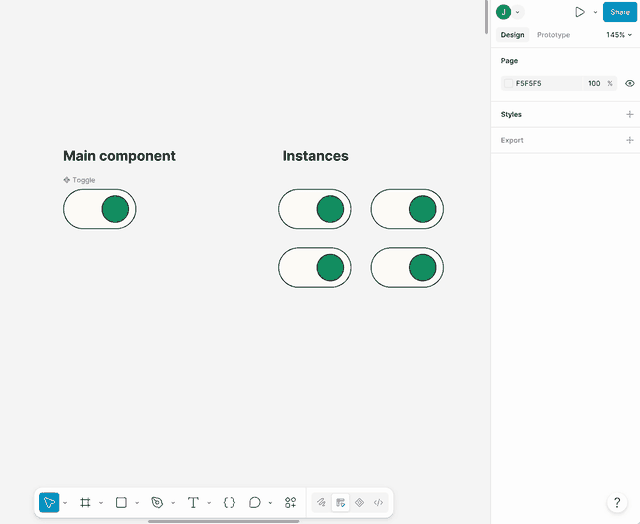Screen dimensions: 640x524
Task: Click the Share button
Action: (x=620, y=12)
